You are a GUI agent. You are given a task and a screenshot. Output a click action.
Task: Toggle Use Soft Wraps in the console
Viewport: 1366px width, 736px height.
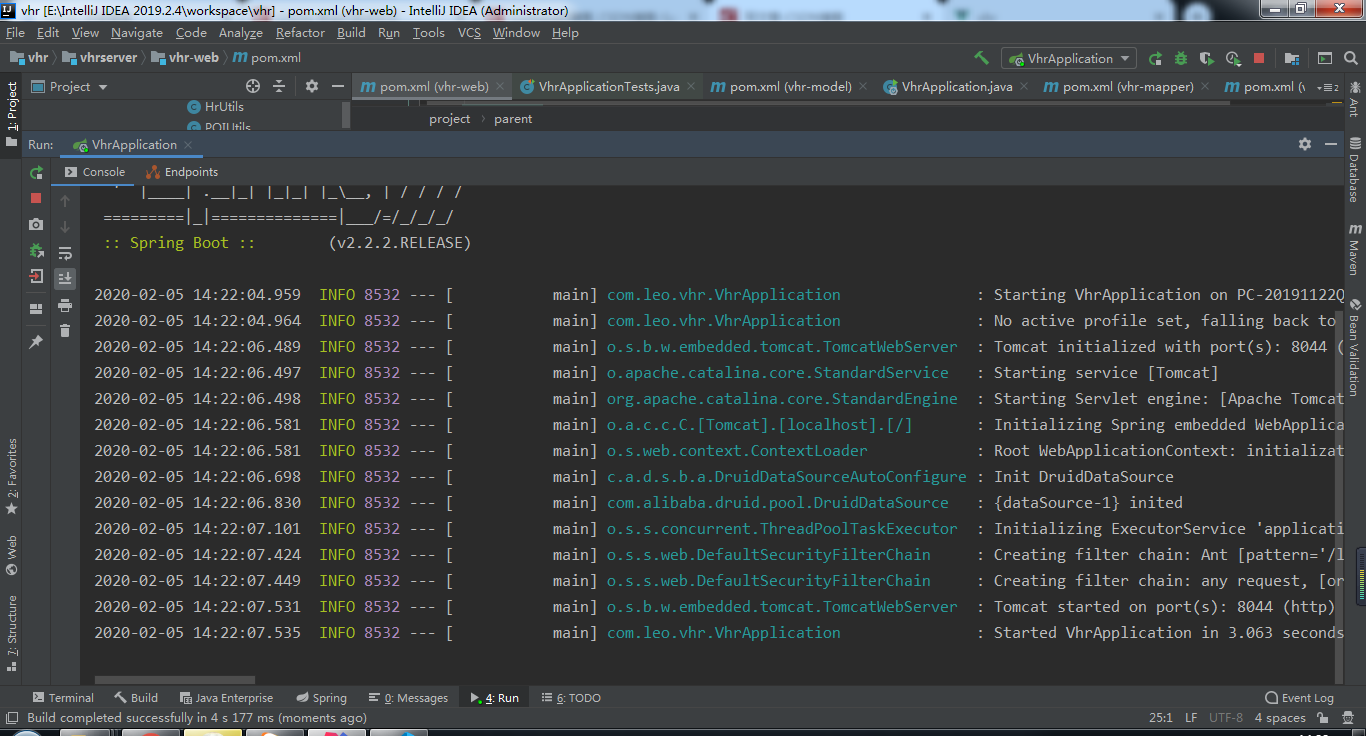pyautogui.click(x=65, y=252)
